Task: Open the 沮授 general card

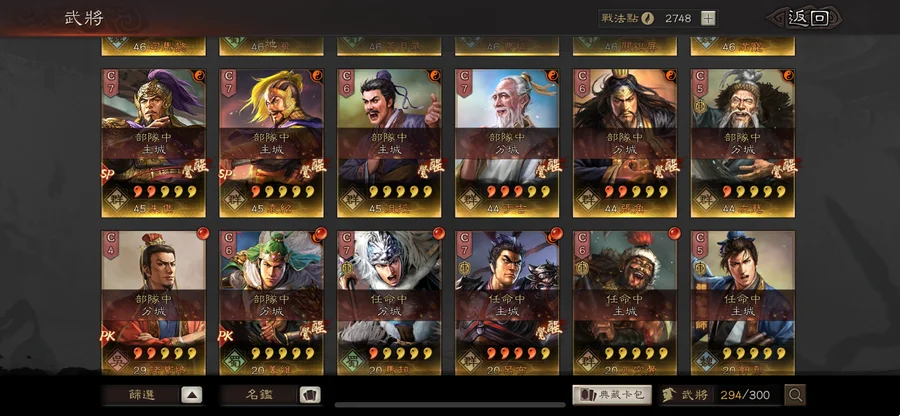Action: 389,143
